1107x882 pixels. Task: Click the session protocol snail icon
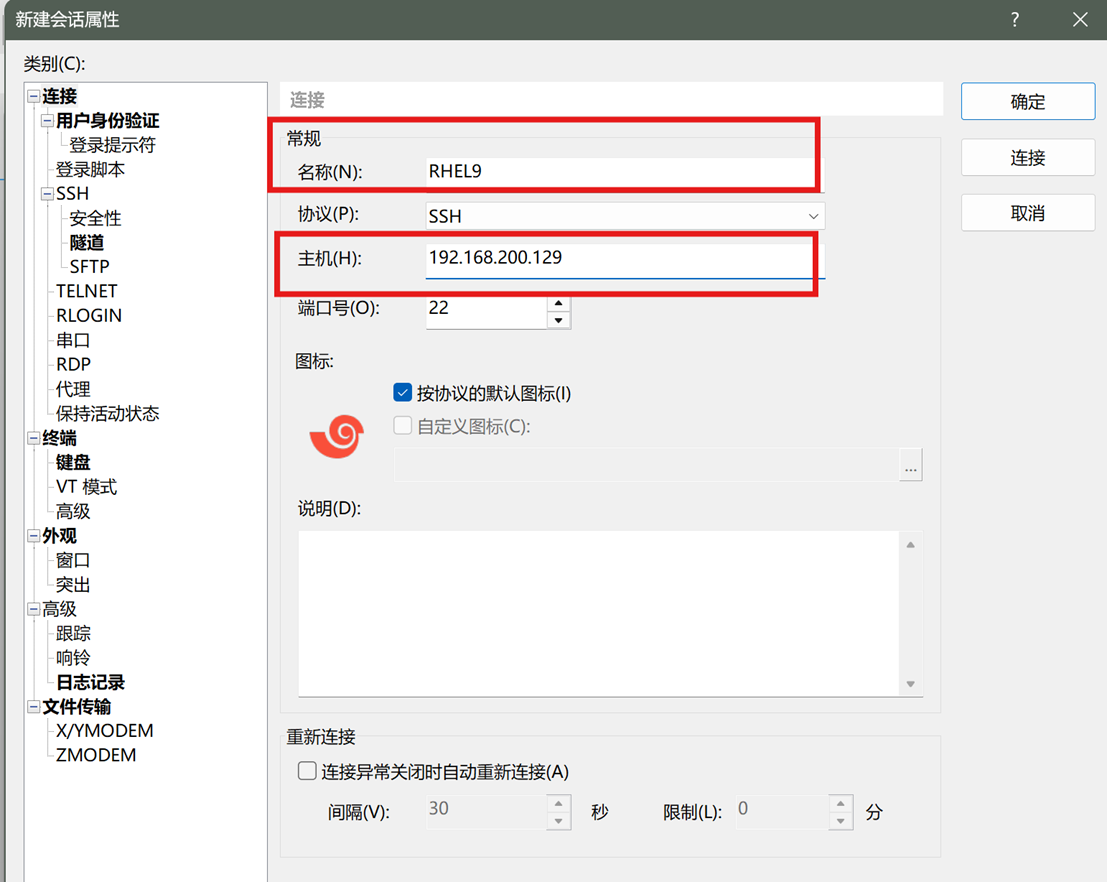click(337, 436)
